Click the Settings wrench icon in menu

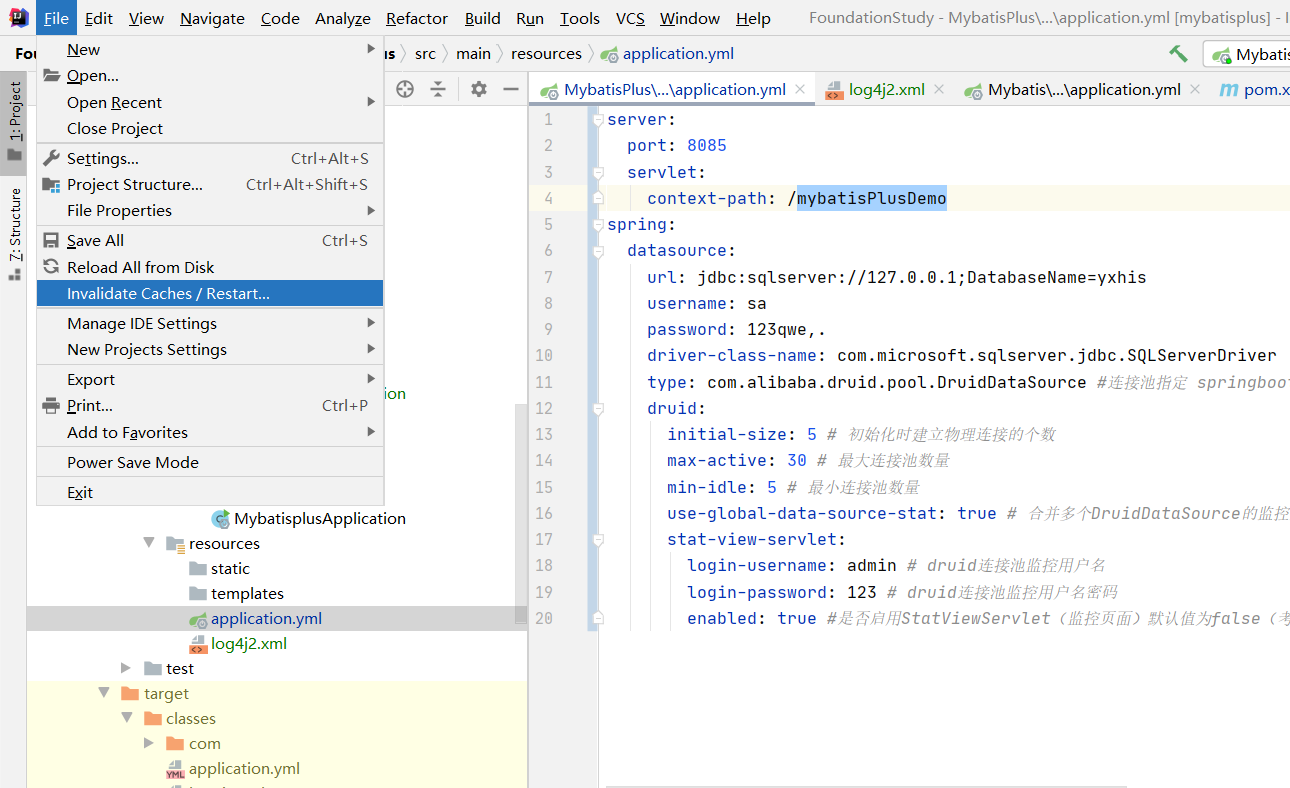[52, 158]
